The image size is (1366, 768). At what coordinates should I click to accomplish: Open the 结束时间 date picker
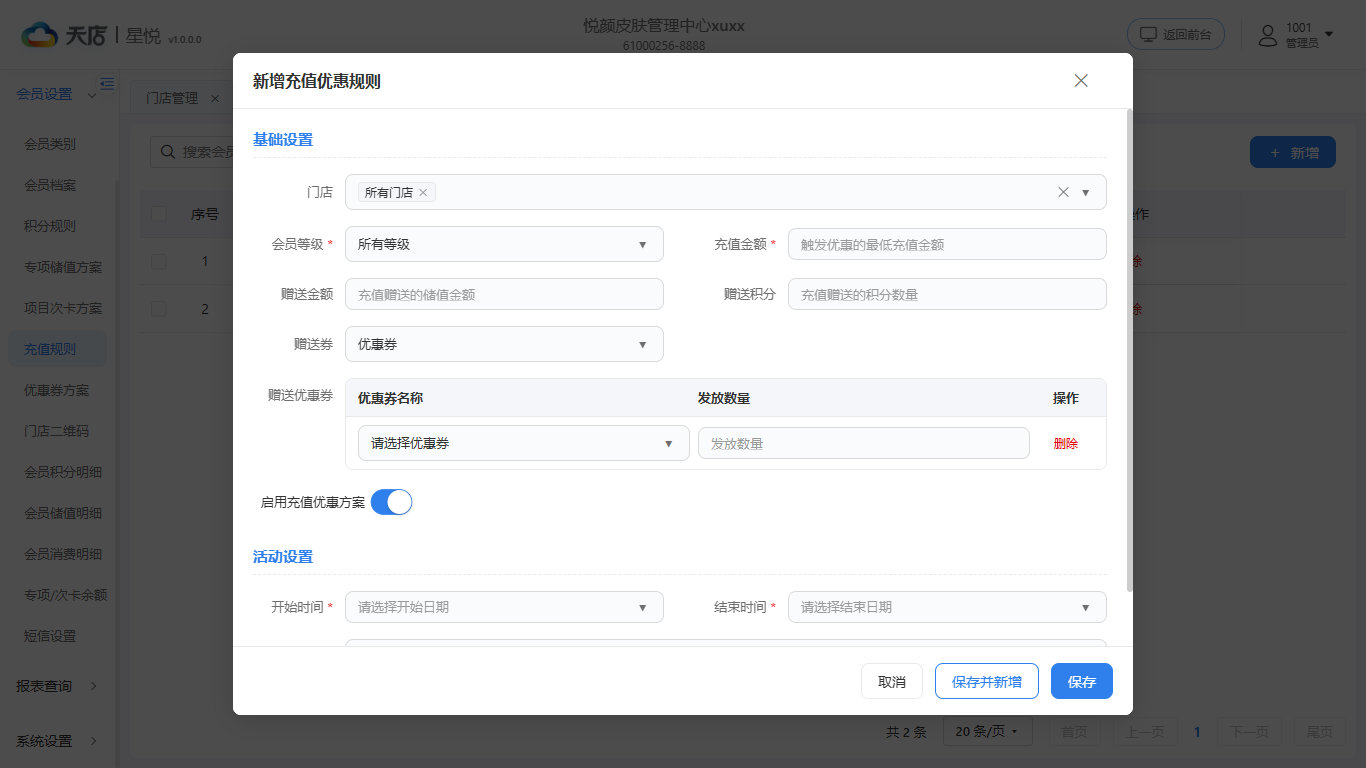pyautogui.click(x=947, y=607)
